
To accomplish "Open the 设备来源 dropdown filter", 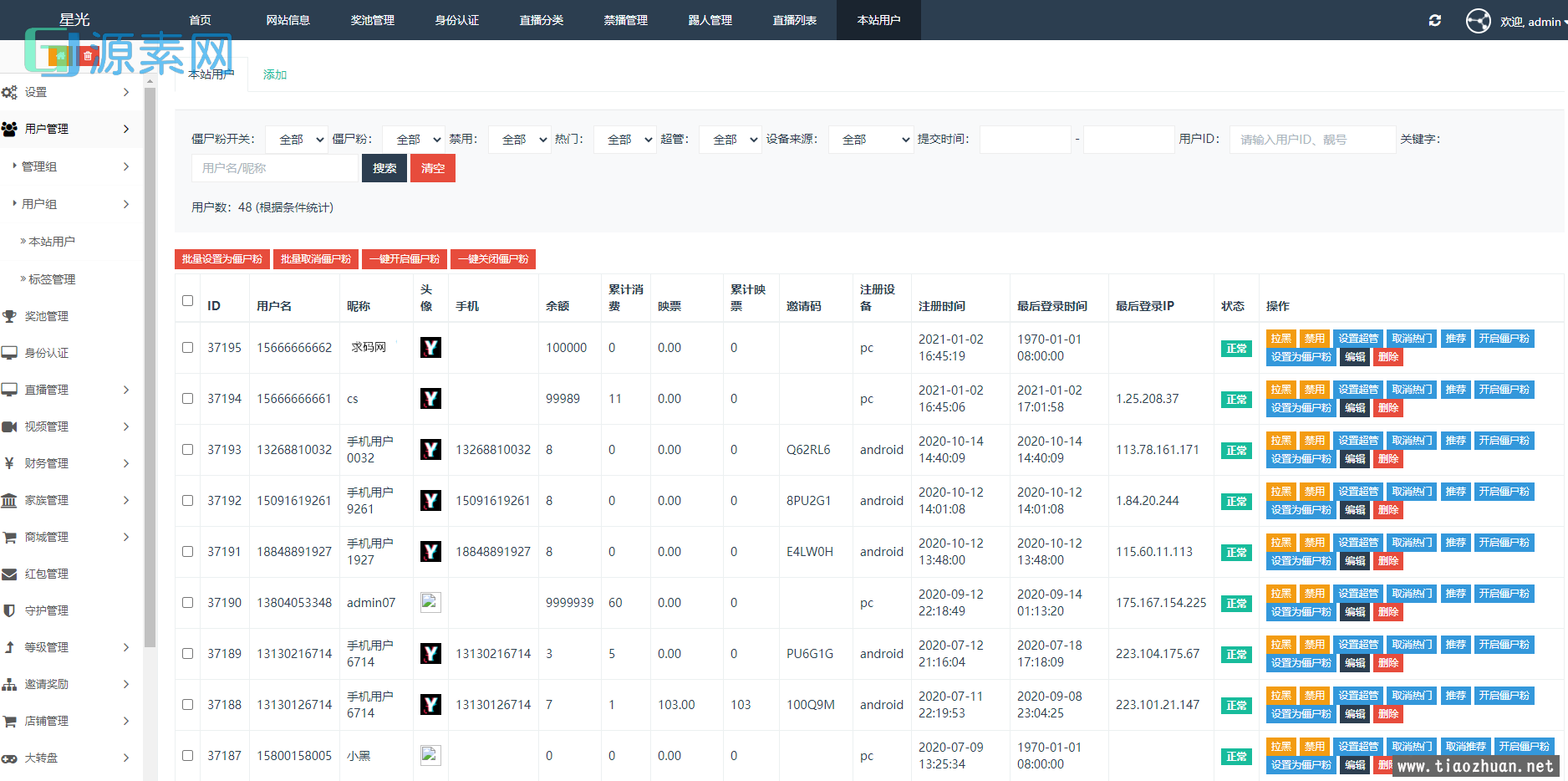I will 870,140.
